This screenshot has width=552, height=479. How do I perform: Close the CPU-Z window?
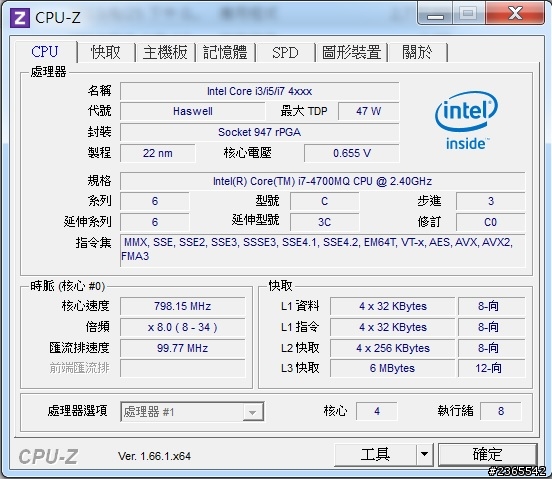click(515, 14)
